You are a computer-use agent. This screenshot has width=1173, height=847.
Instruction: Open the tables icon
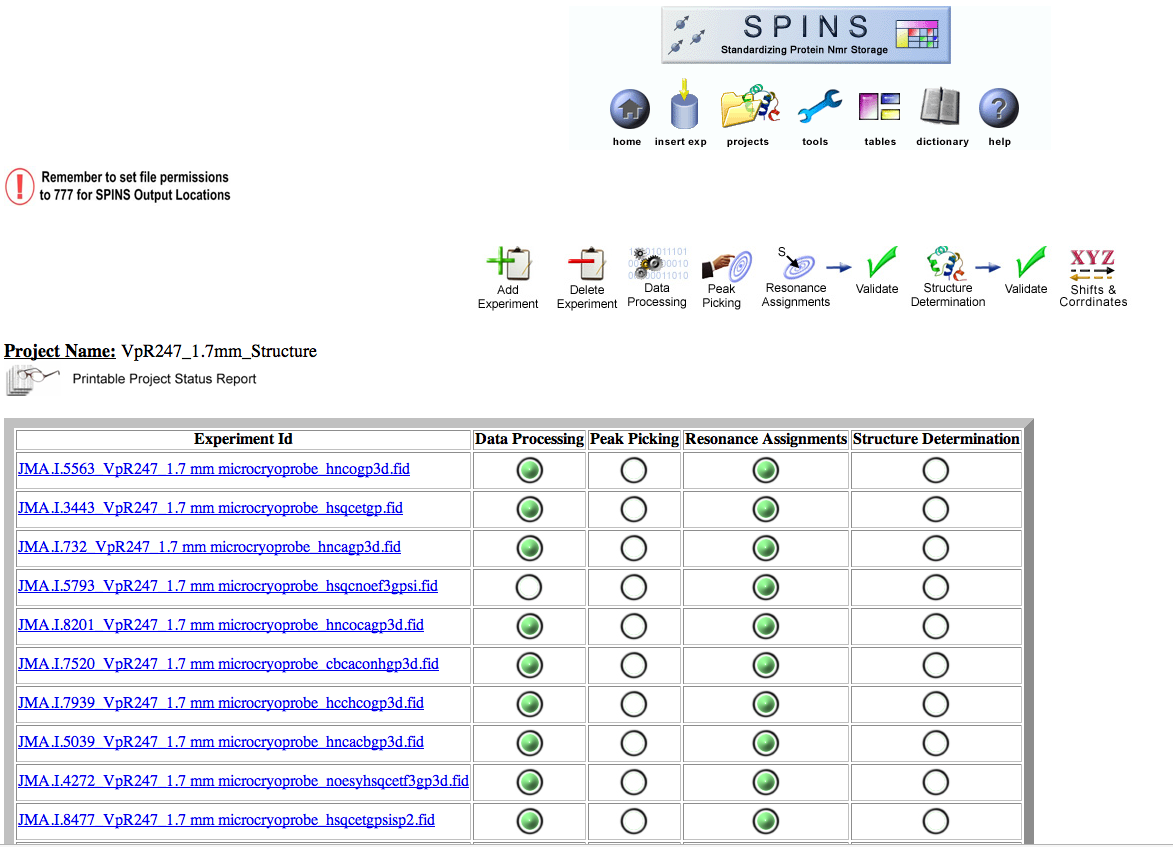(x=880, y=108)
